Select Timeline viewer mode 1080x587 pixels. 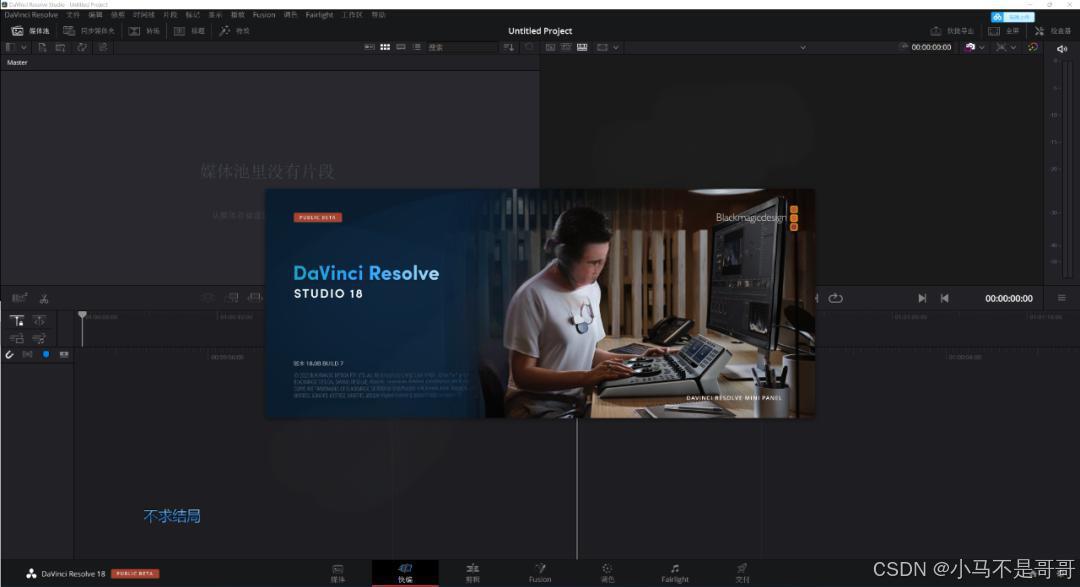pyautogui.click(x=582, y=48)
